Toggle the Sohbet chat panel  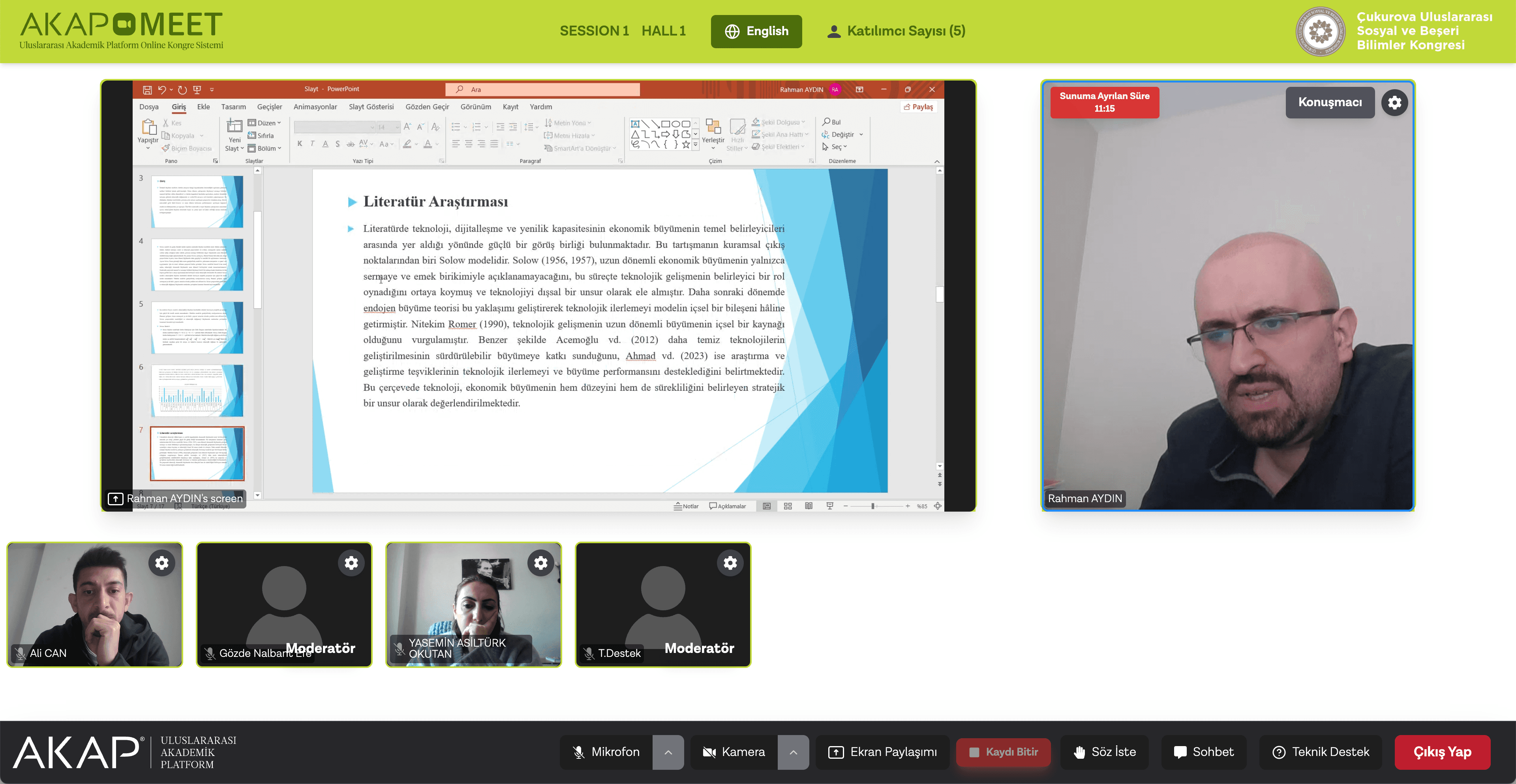pyautogui.click(x=1203, y=752)
